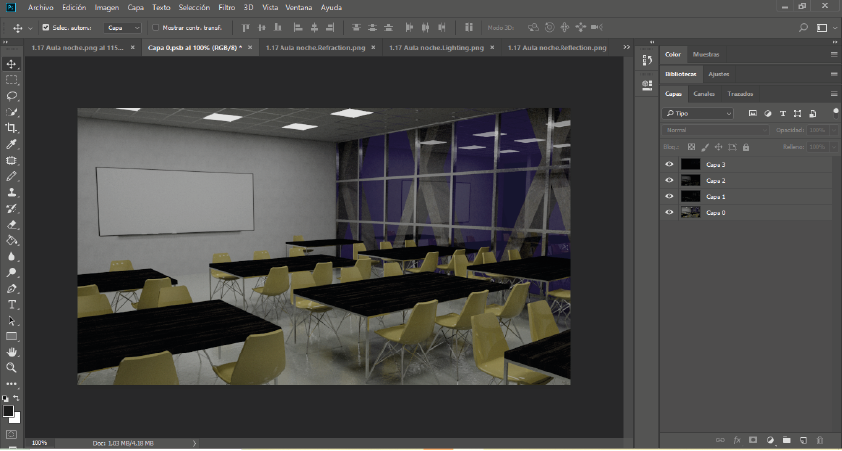This screenshot has width=842, height=451.
Task: Click the search icon in options bar
Action: point(803,27)
